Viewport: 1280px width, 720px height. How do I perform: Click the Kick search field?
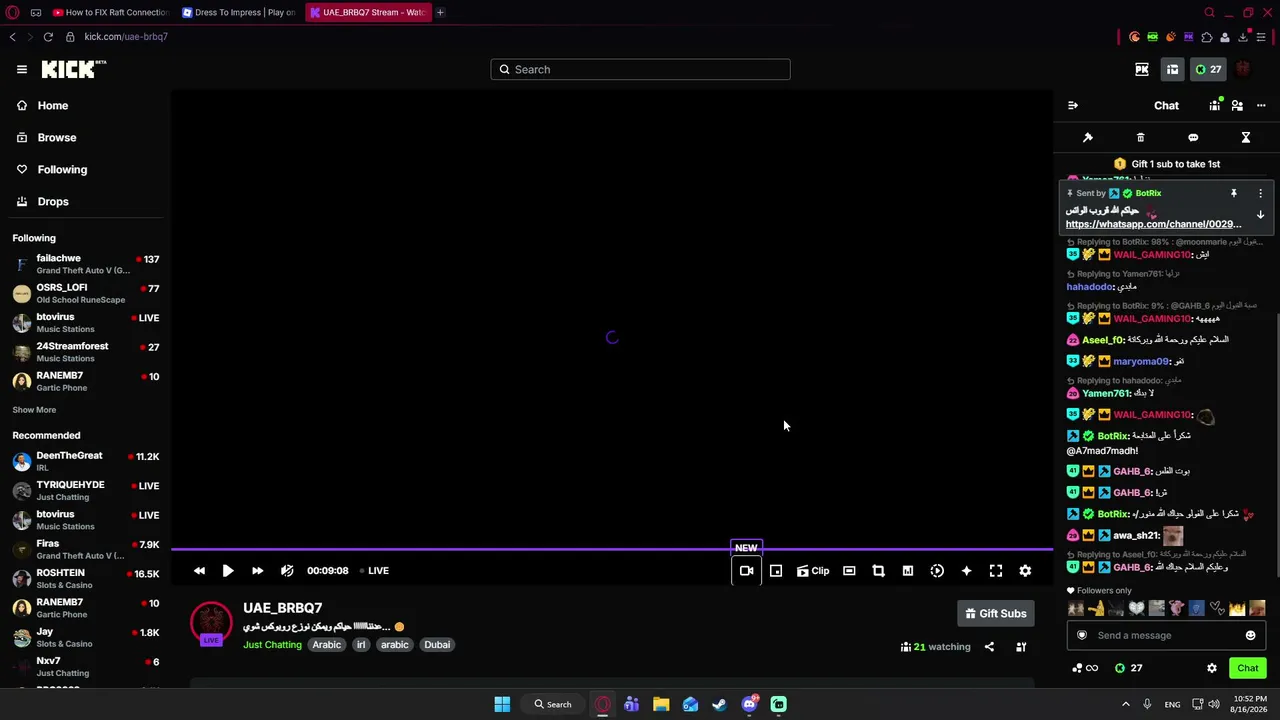point(640,69)
